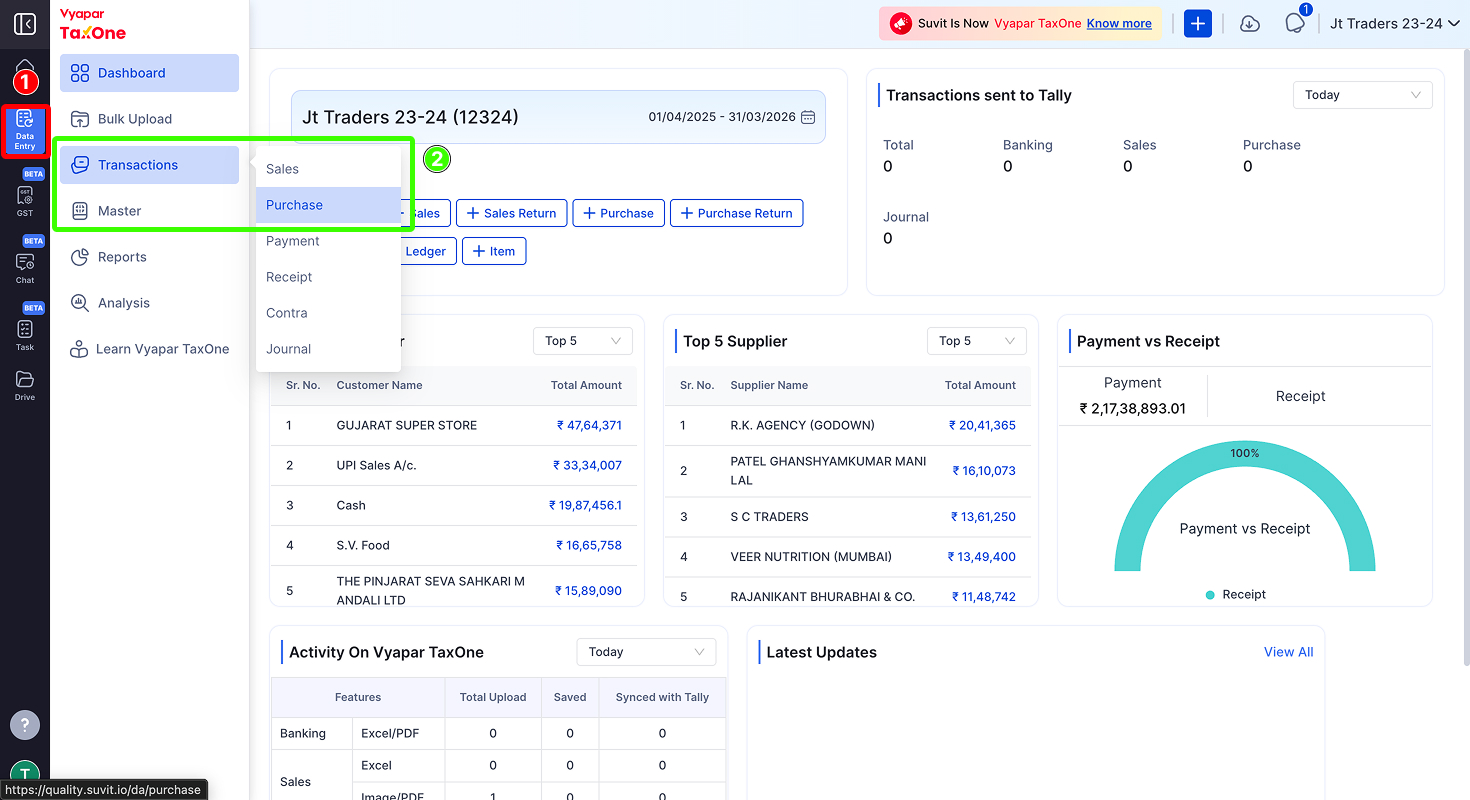Open the Top 5 dropdown in the customer card
This screenshot has height=800, width=1470.
(583, 341)
